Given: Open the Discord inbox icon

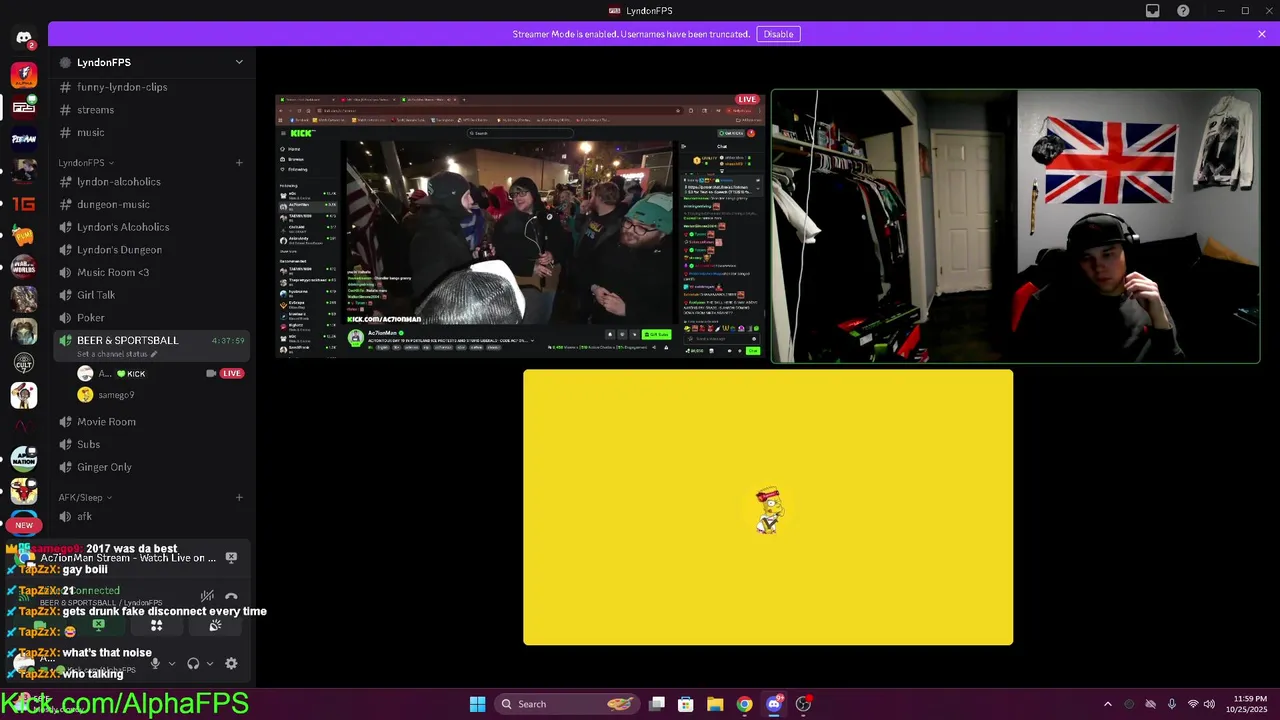Looking at the screenshot, I should pyautogui.click(x=1153, y=11).
